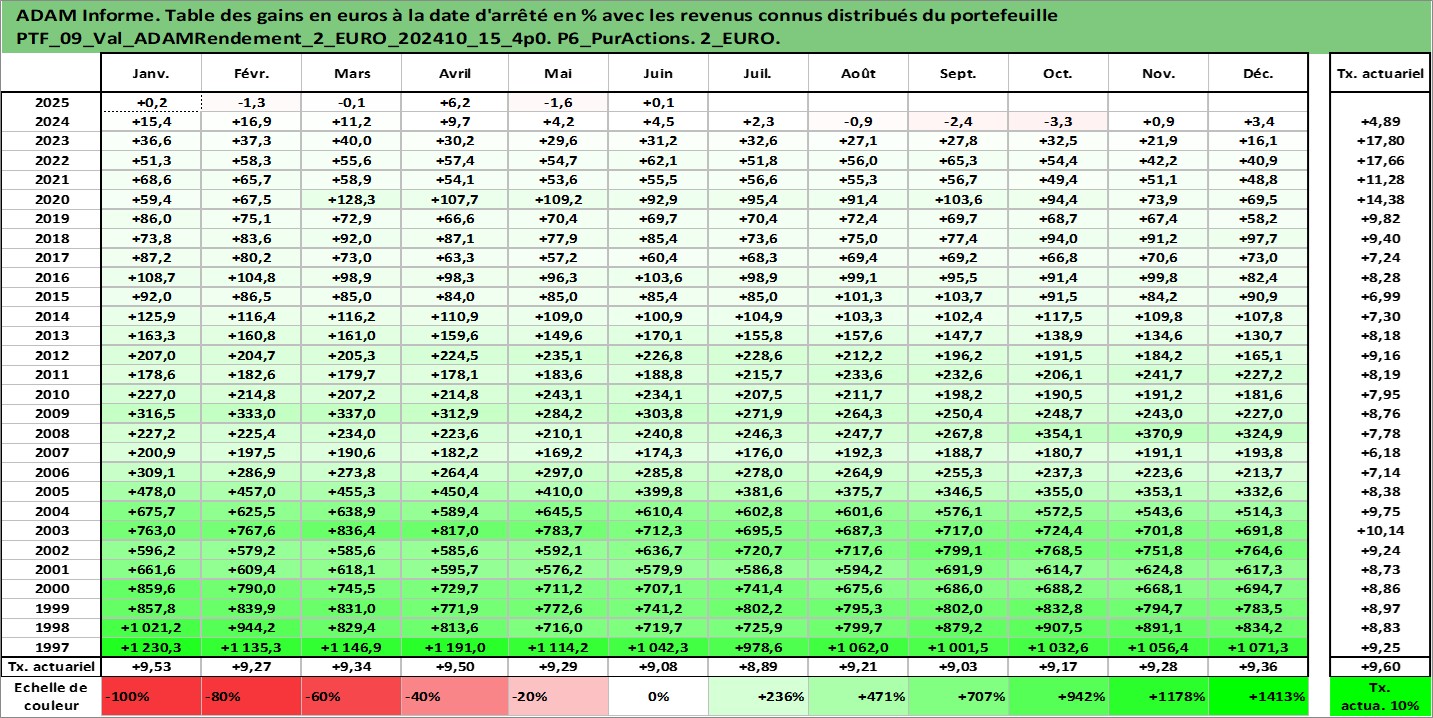Click the 2003 Mars cell showing +836,4

pyautogui.click(x=351, y=531)
